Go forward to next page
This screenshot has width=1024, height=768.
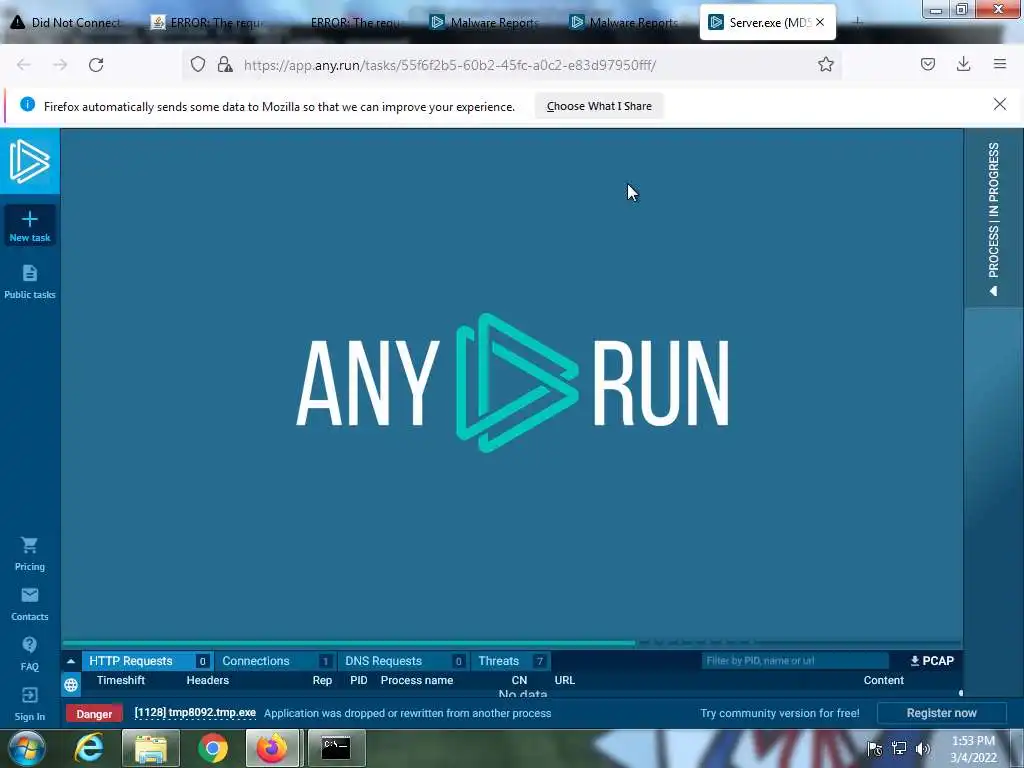coord(60,65)
